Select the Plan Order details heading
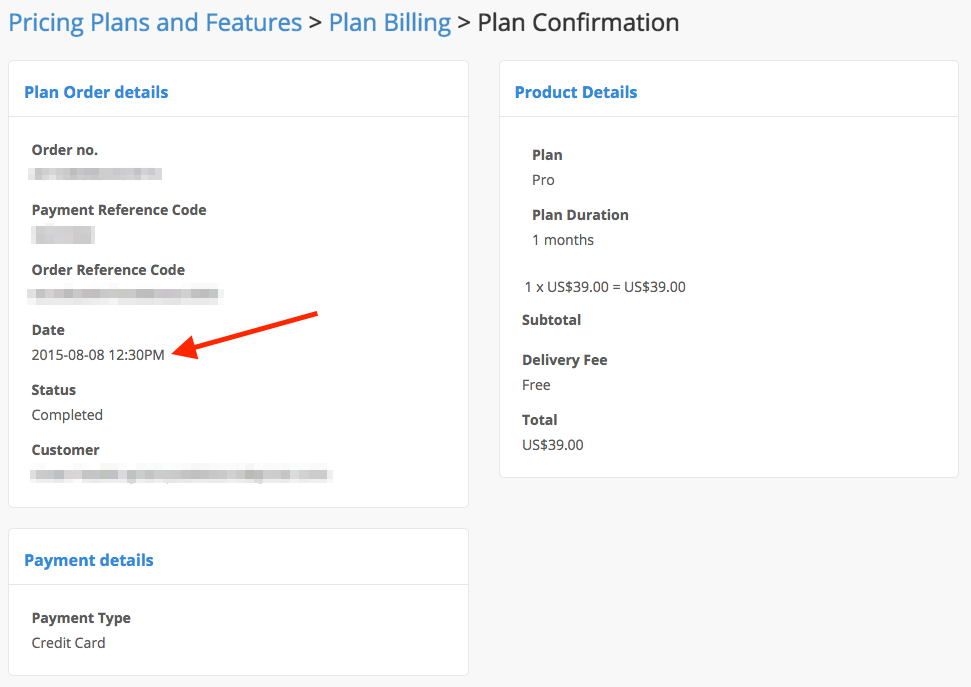 coord(96,92)
